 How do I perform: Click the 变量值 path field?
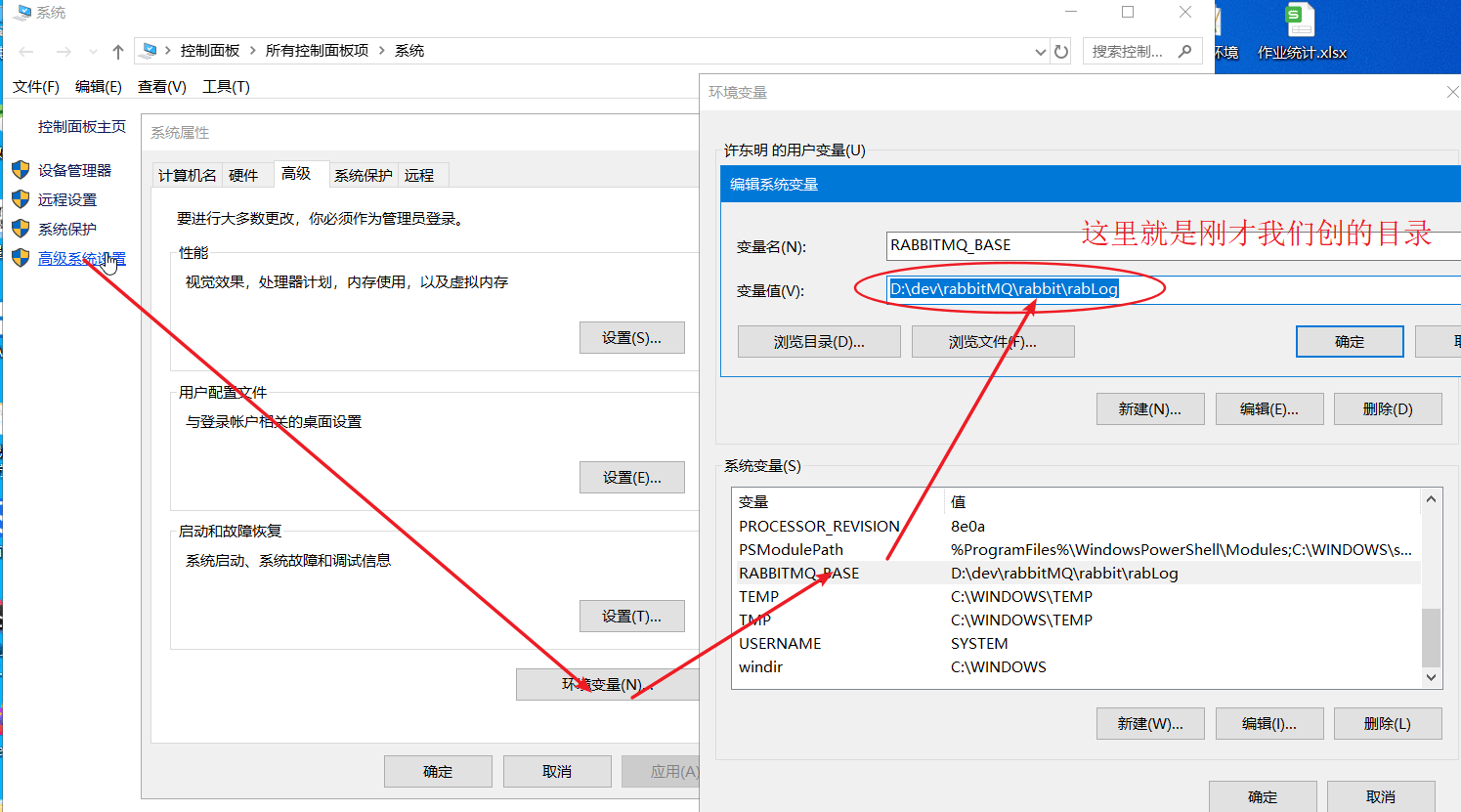click(1173, 289)
